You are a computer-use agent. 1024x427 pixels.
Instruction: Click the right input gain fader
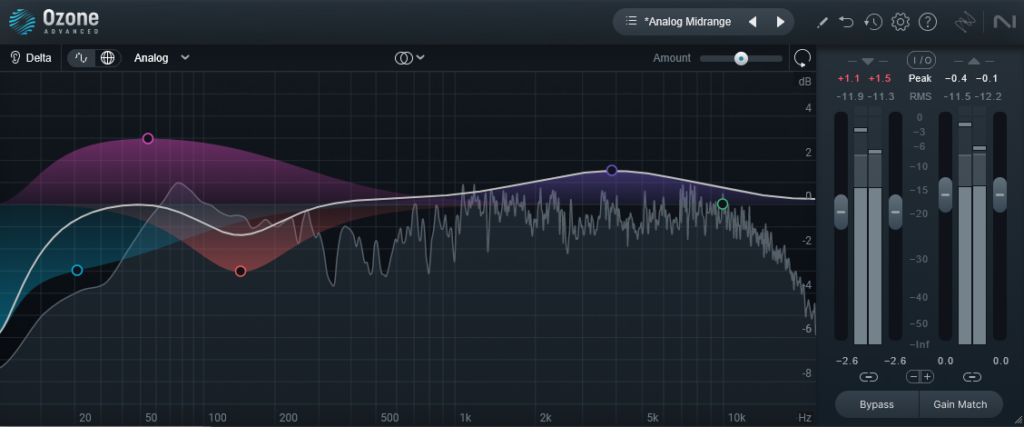(895, 212)
